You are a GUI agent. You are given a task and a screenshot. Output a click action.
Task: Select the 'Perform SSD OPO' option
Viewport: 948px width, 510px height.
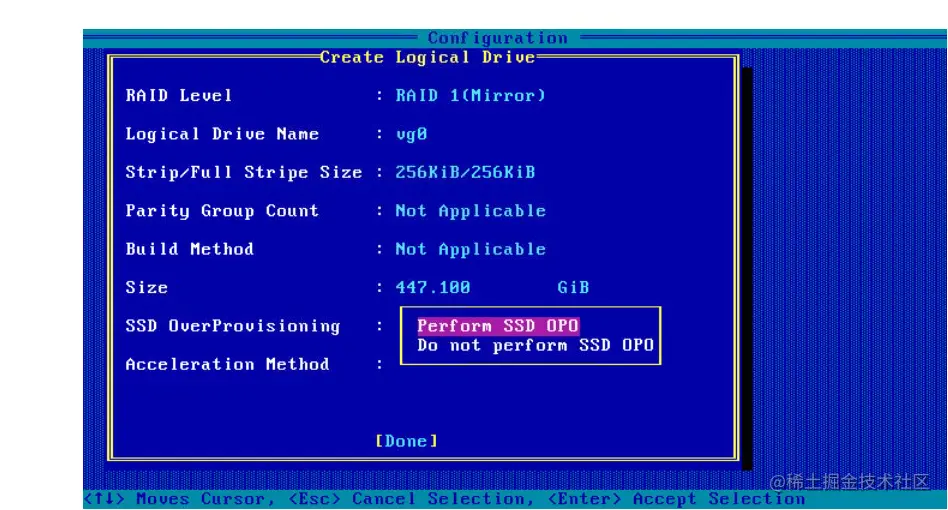(x=498, y=326)
